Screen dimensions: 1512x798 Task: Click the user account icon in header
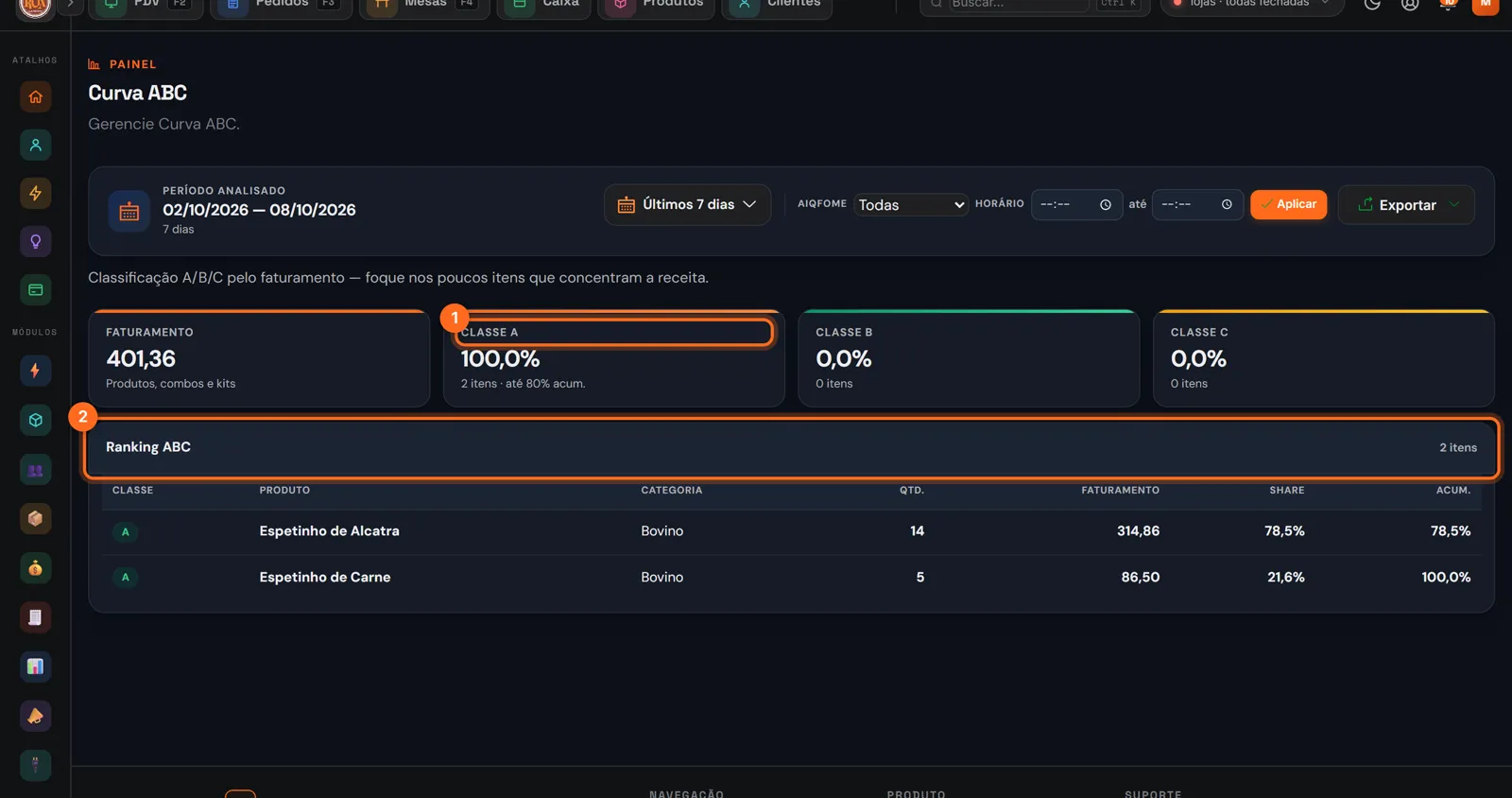1410,4
